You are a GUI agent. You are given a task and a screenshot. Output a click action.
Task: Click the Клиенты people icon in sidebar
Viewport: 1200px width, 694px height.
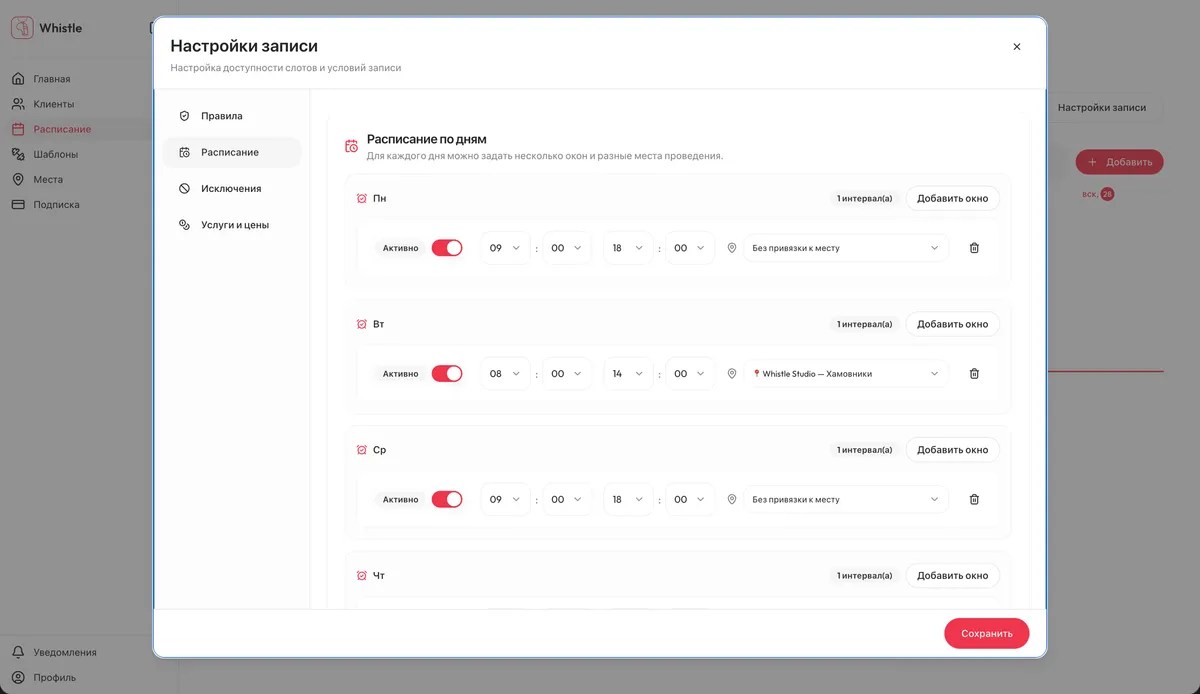(18, 104)
